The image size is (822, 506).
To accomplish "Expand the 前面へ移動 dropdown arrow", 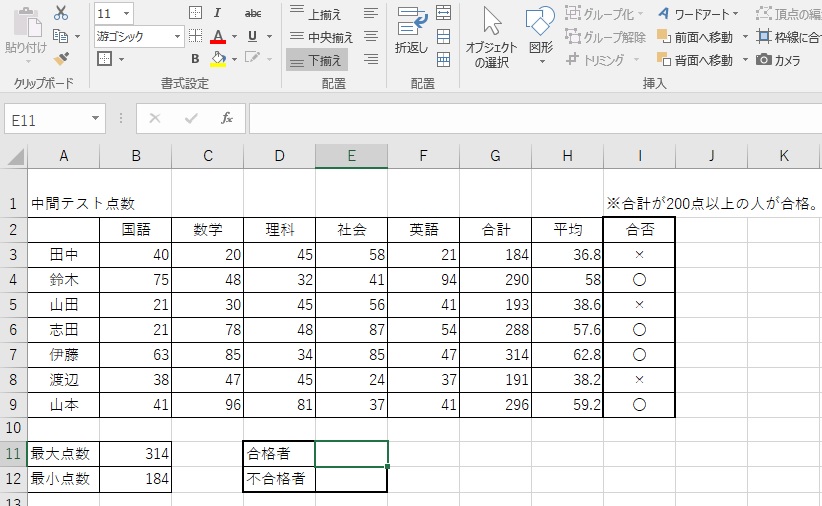I will pyautogui.click(x=745, y=37).
